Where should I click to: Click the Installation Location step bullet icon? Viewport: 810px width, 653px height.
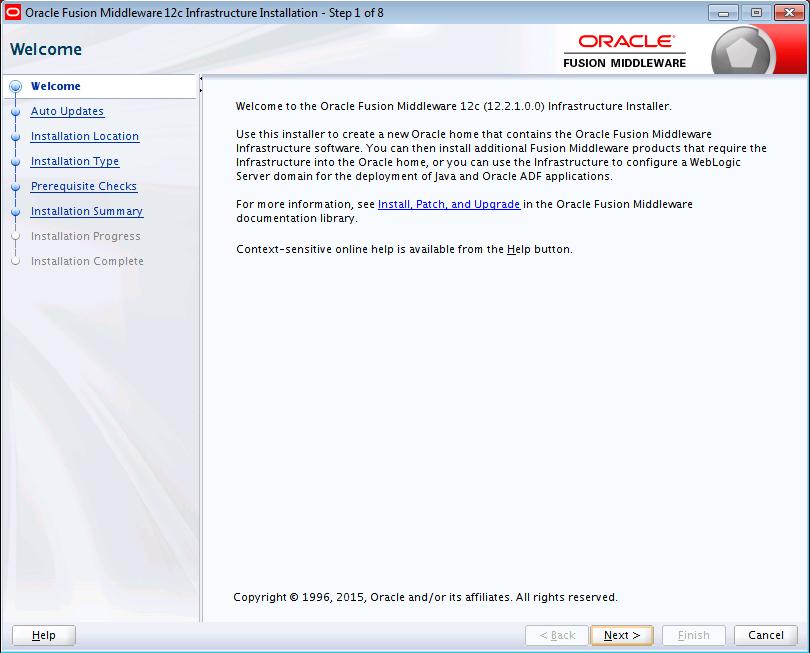point(15,136)
